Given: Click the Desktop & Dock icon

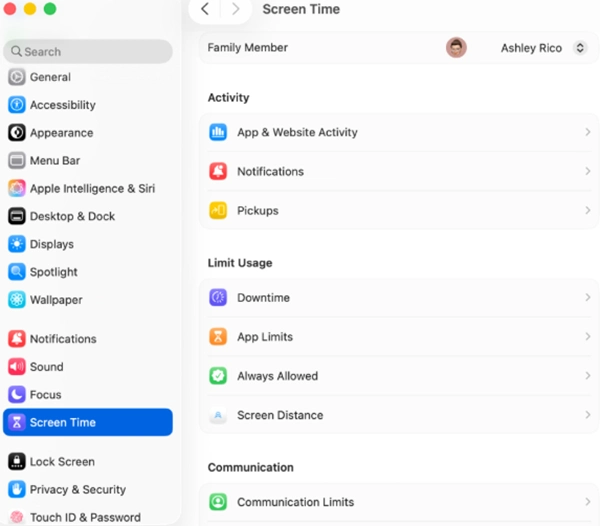Looking at the screenshot, I should (x=16, y=216).
